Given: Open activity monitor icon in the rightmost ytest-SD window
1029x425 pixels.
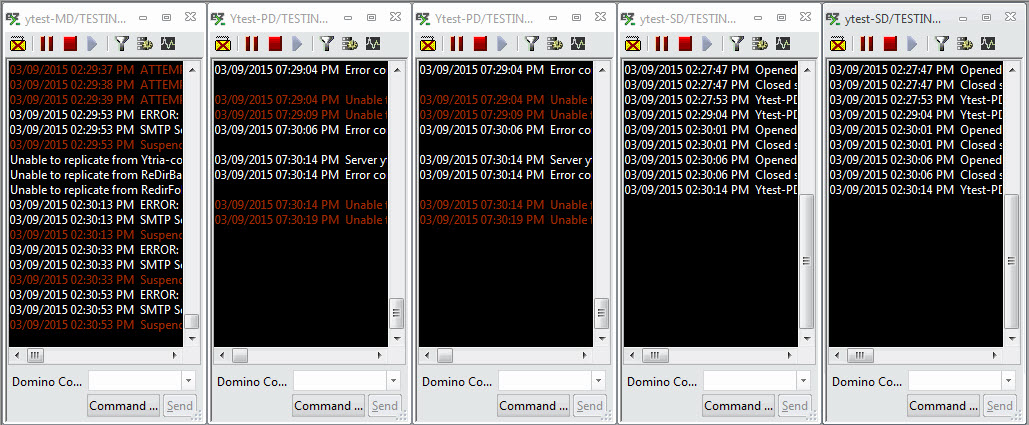Looking at the screenshot, I should (988, 43).
